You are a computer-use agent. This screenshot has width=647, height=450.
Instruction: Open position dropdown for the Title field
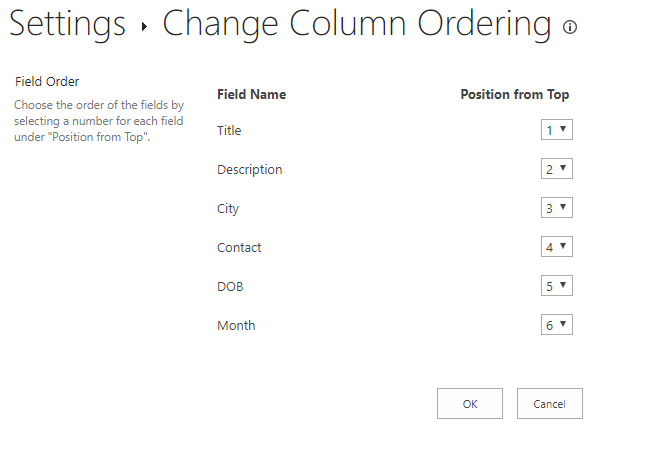tap(556, 130)
